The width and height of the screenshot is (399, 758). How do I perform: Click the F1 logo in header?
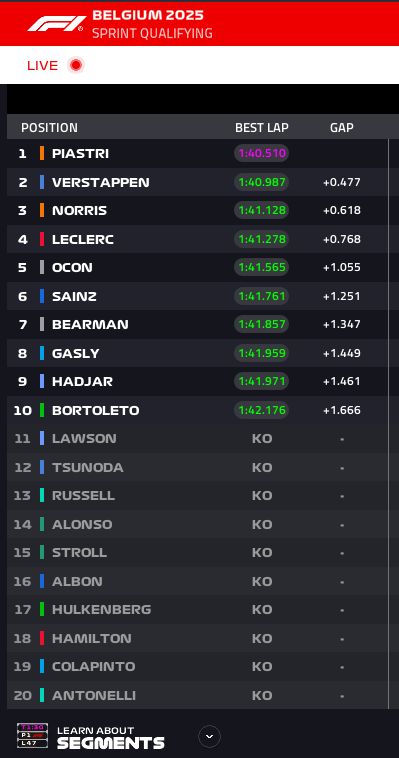coord(57,24)
